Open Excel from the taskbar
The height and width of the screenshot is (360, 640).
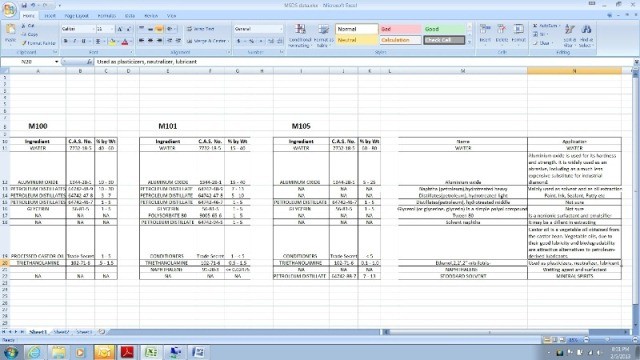point(151,352)
